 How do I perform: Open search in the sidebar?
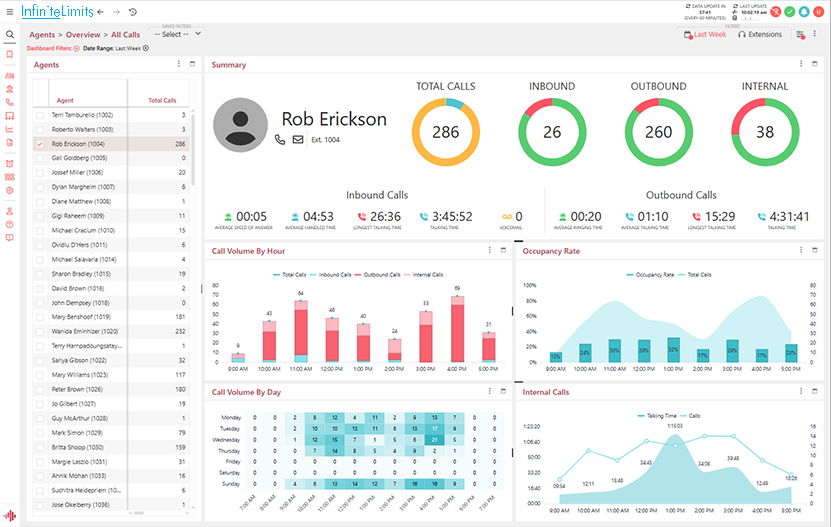point(10,35)
